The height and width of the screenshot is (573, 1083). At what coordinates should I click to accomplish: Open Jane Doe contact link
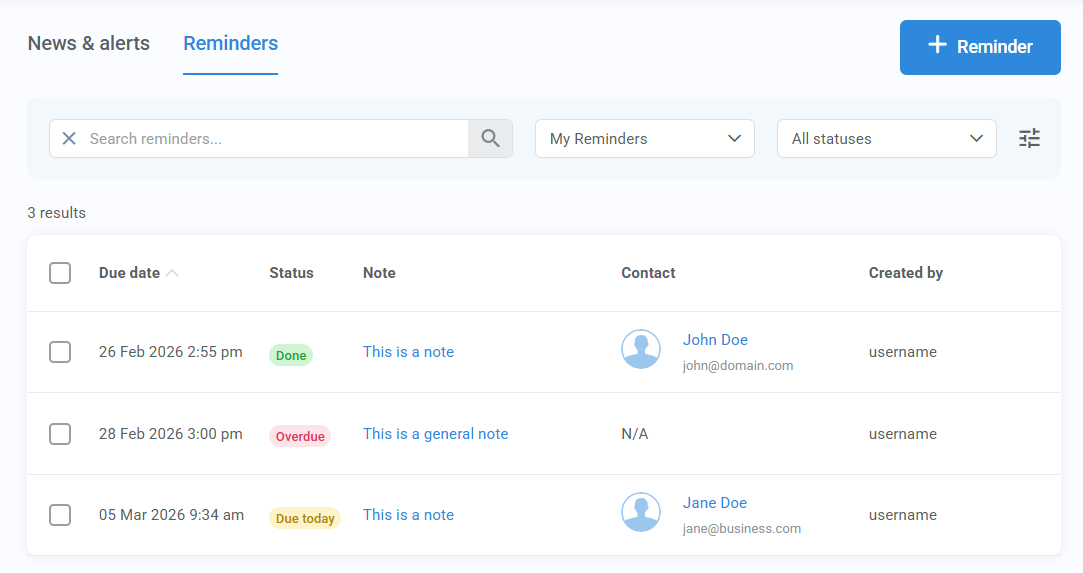pyautogui.click(x=715, y=503)
